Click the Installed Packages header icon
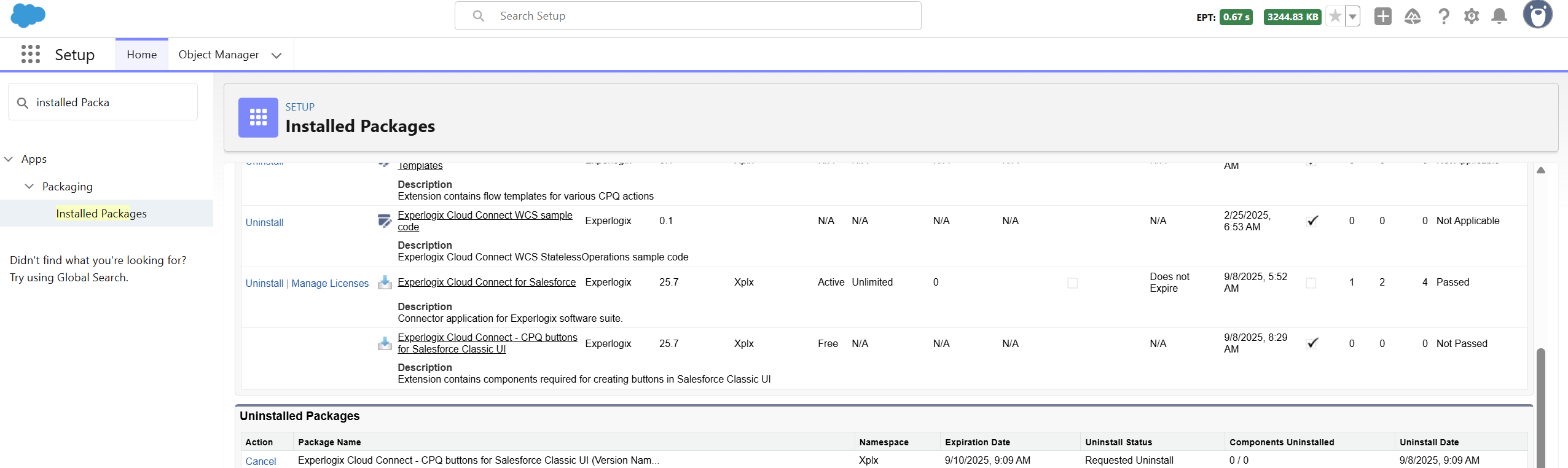Screen dimensions: 1568x468 [258, 117]
